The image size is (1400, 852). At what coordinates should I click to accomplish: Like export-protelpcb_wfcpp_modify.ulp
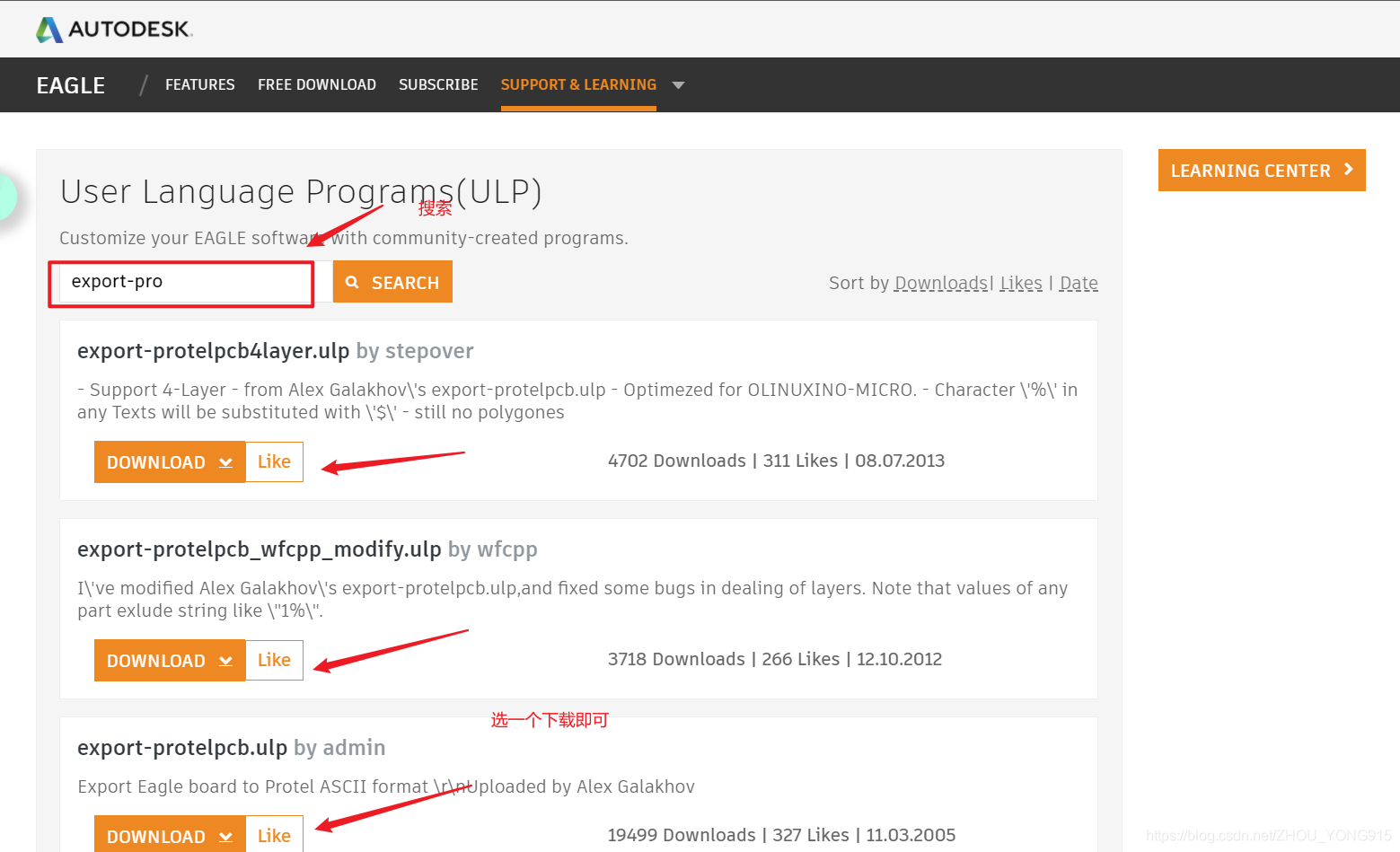tap(274, 660)
